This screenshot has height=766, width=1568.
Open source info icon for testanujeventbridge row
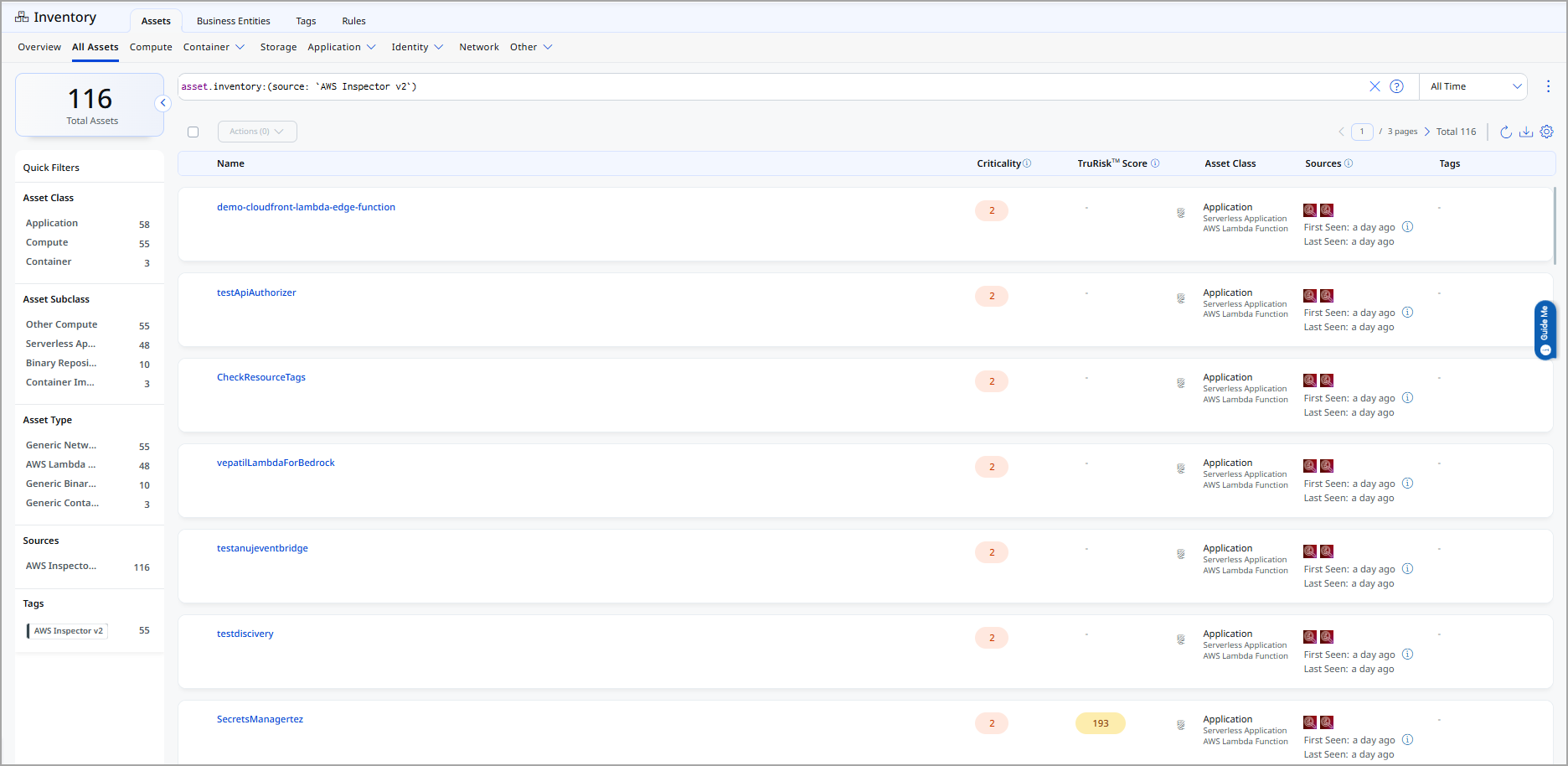point(1407,569)
